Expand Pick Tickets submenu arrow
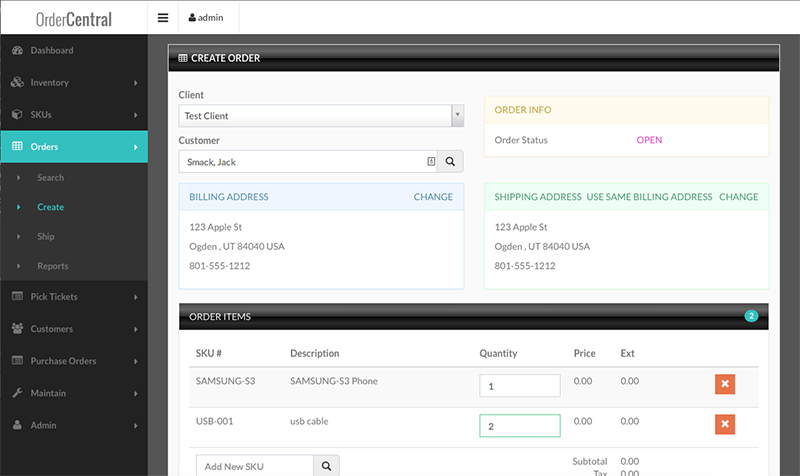This screenshot has height=476, width=800. coord(136,297)
